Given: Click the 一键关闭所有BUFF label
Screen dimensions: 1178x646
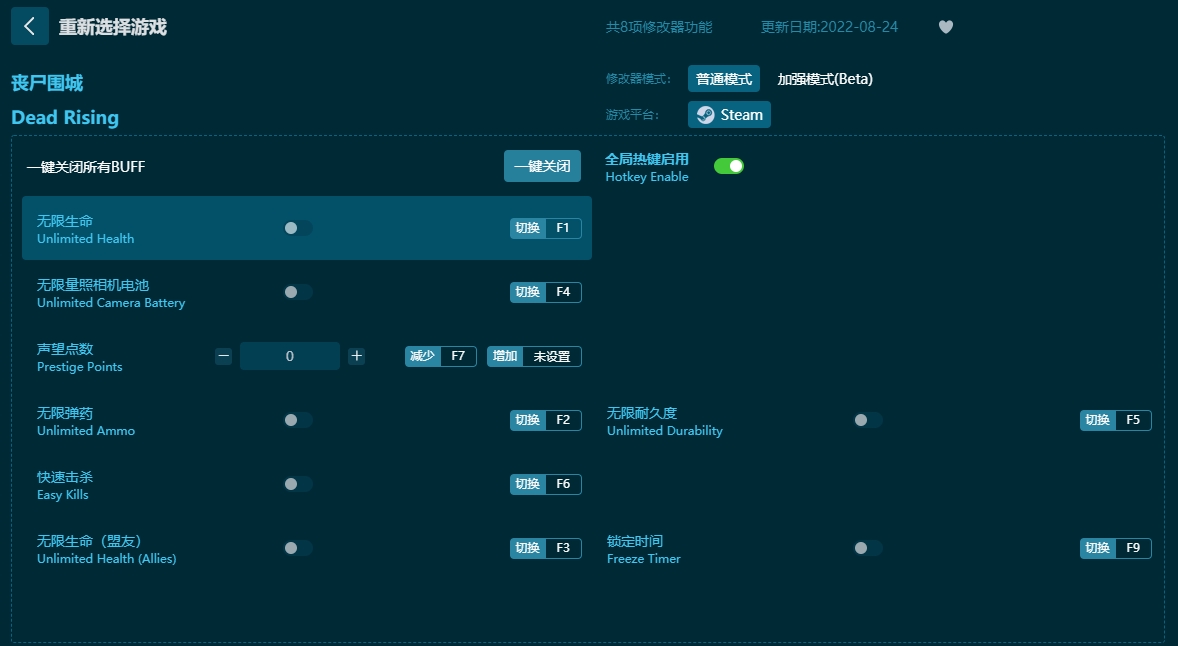Looking at the screenshot, I should pyautogui.click(x=86, y=167).
